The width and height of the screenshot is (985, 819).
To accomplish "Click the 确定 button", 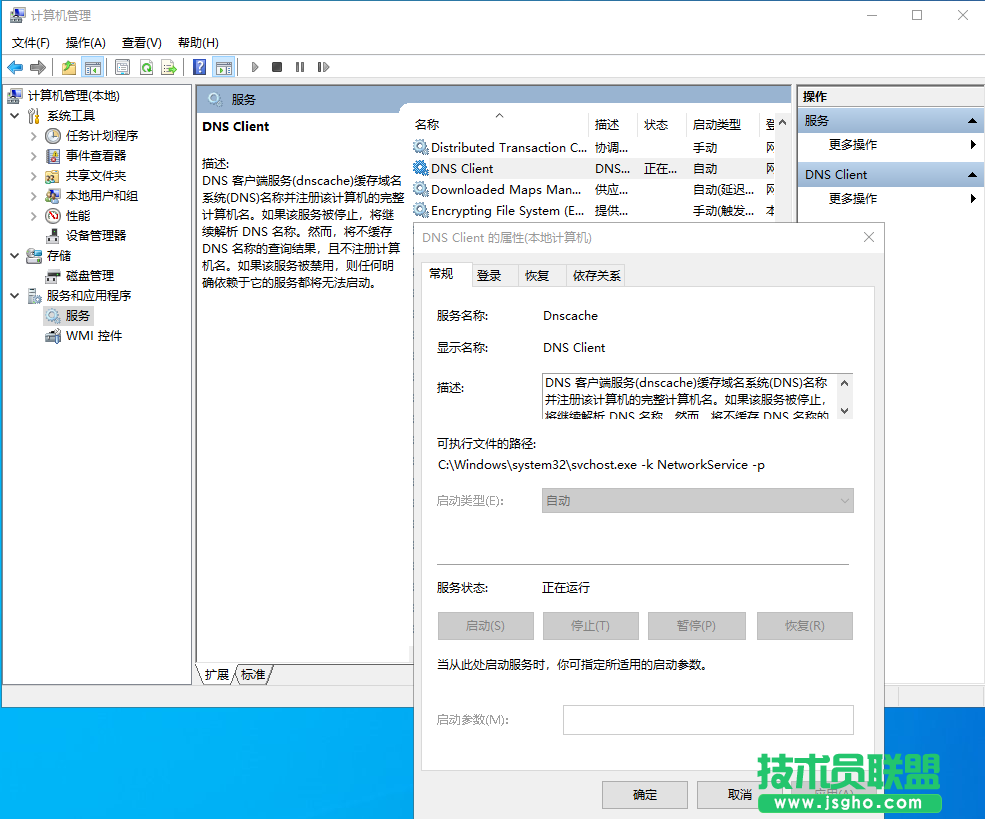I will (645, 794).
